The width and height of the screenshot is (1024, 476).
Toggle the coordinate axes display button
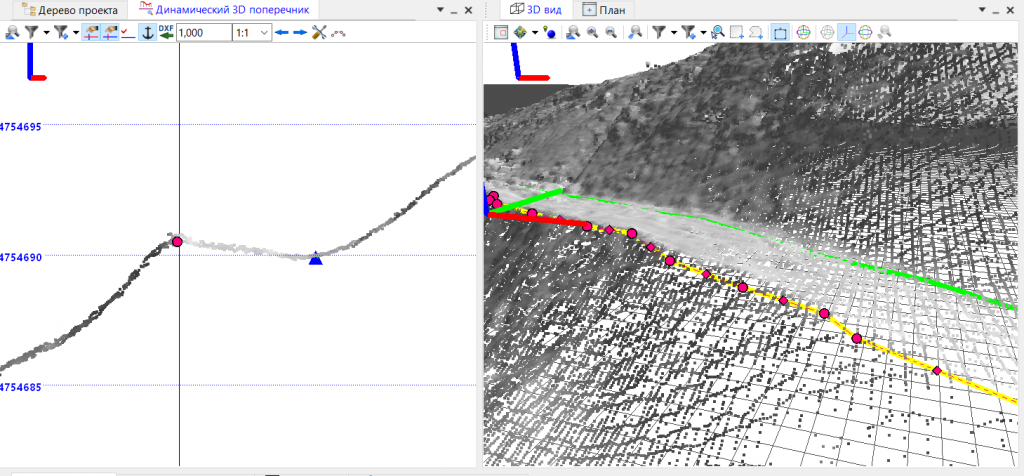click(x=846, y=33)
